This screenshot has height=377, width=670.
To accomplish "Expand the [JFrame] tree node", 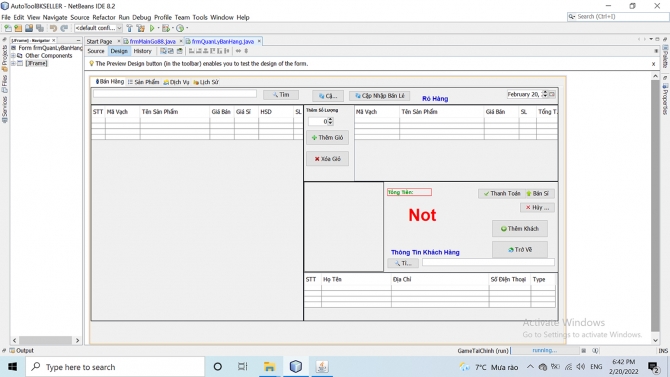I will 13,63.
